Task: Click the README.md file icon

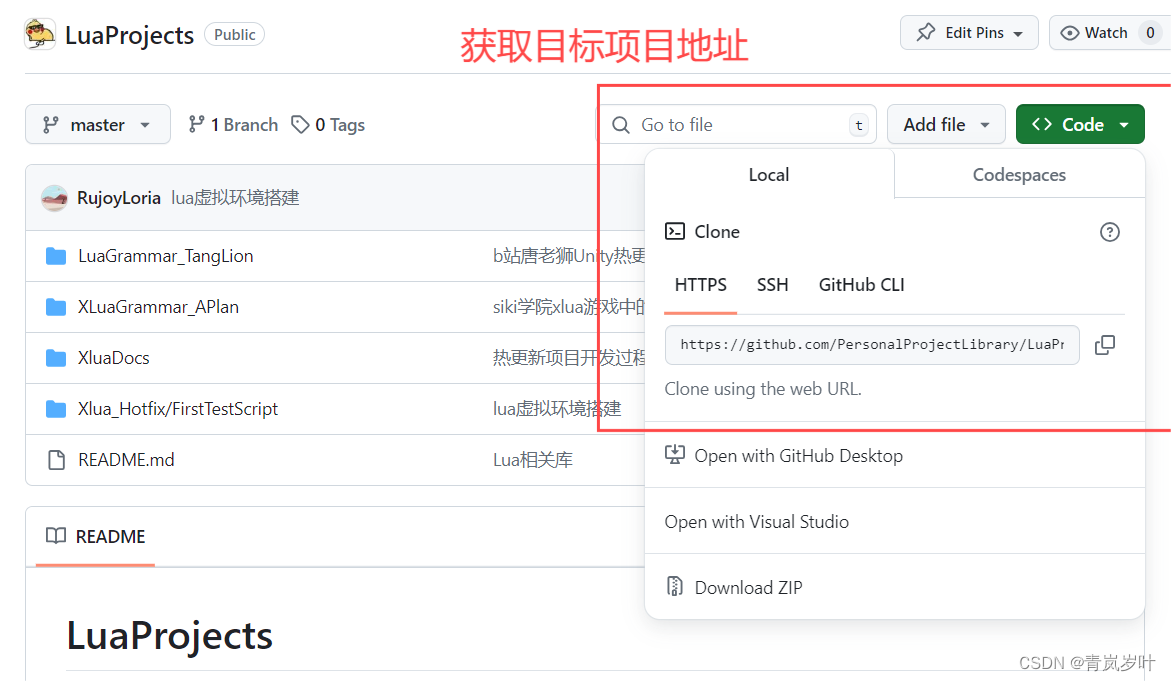Action: point(56,460)
